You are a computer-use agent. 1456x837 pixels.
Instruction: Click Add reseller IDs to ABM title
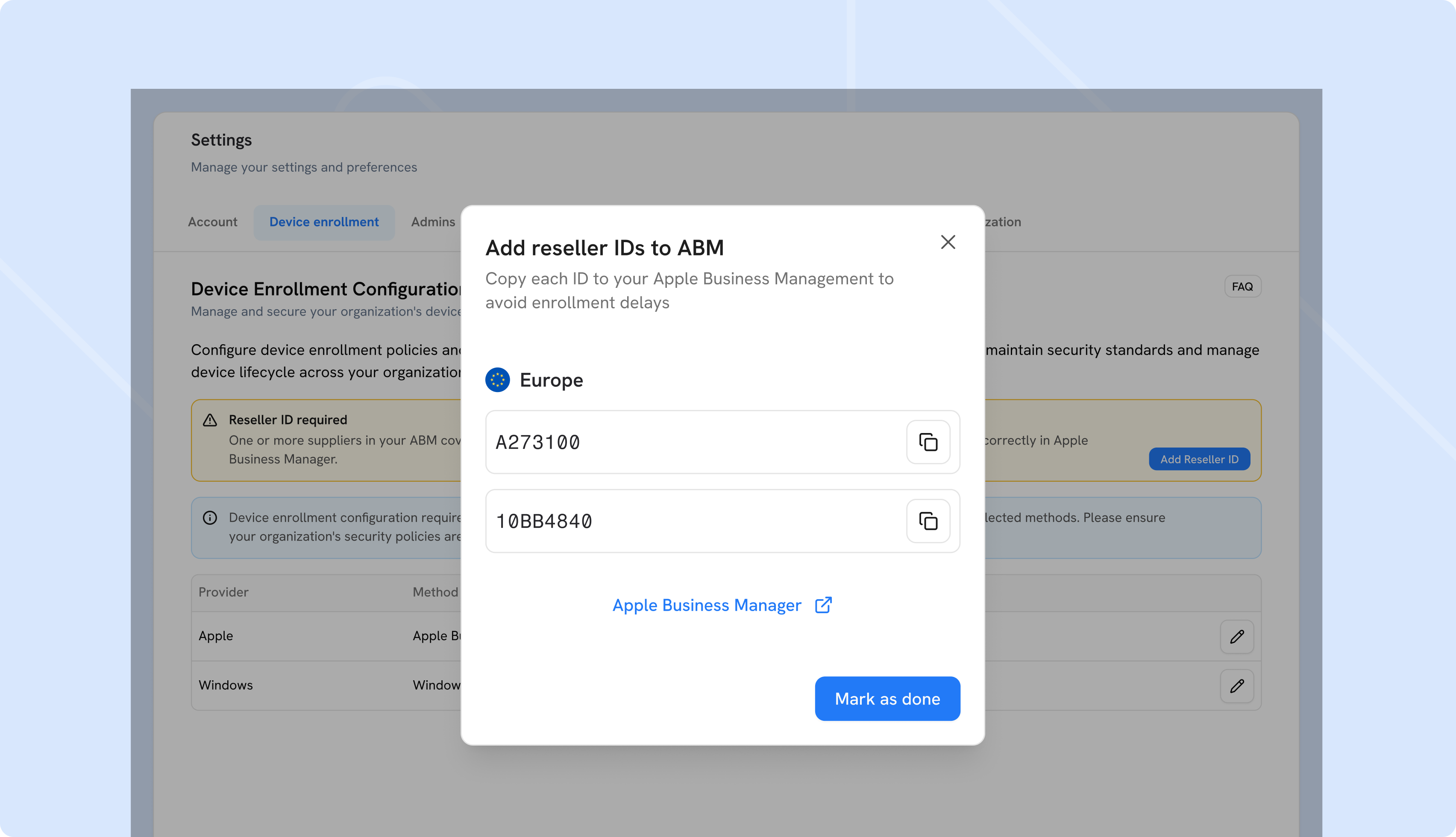(x=605, y=248)
